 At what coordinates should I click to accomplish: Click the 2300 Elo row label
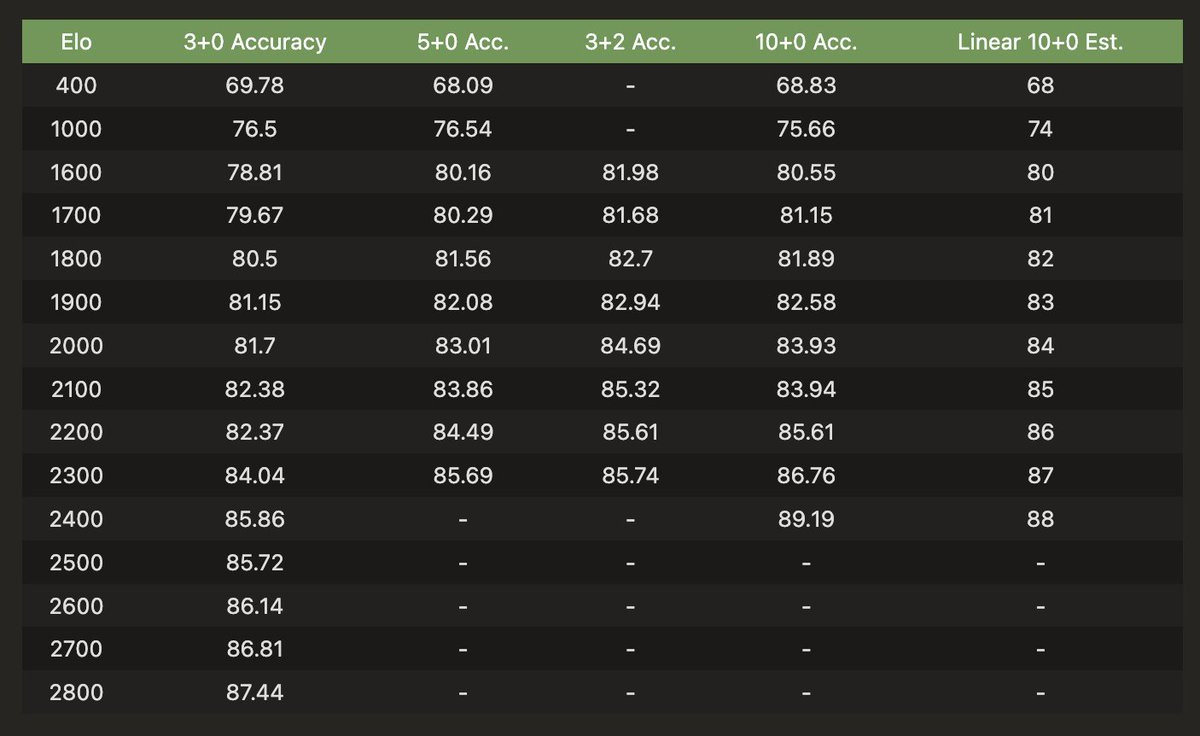tap(76, 476)
